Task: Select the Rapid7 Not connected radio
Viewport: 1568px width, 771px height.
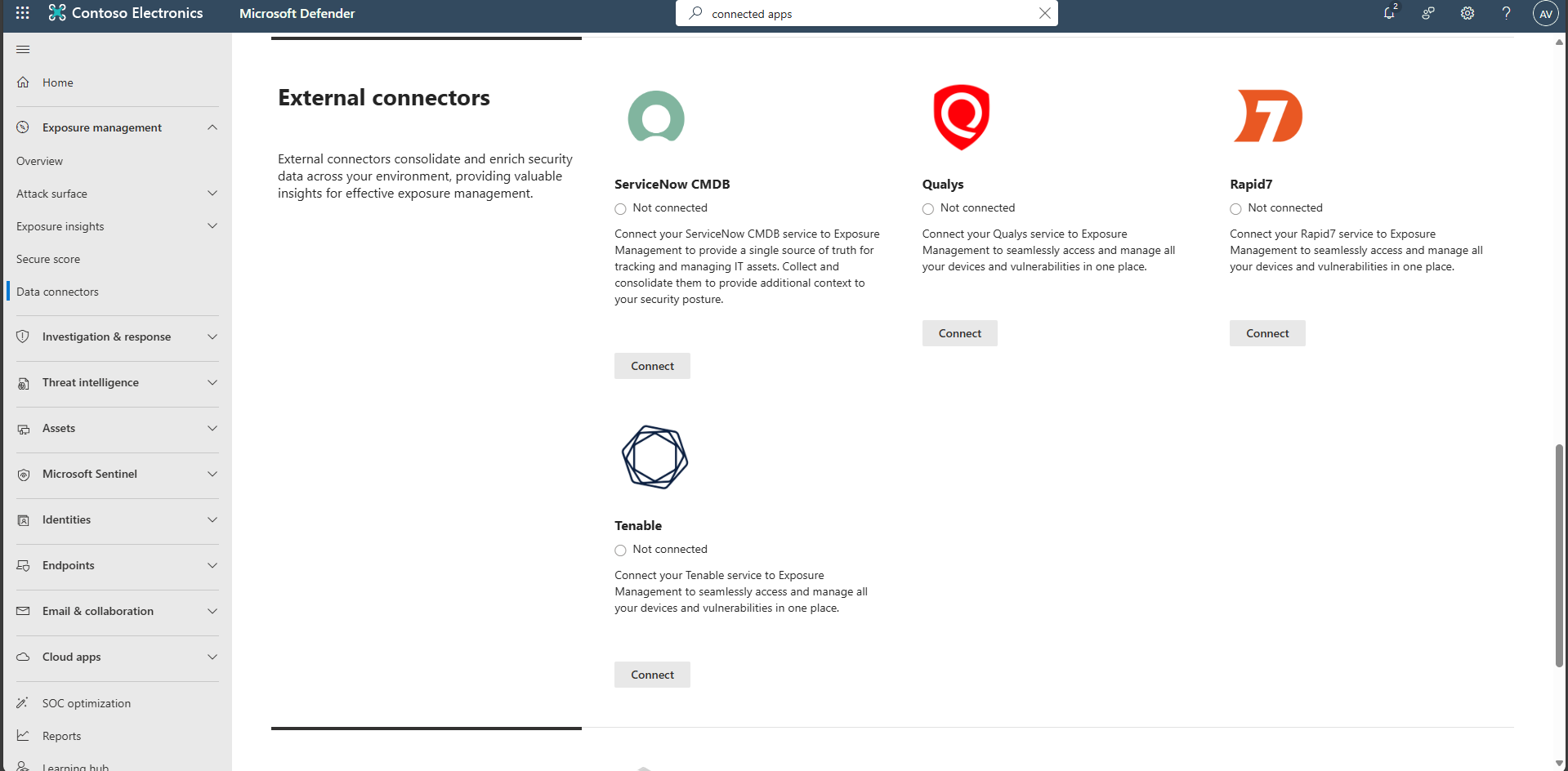Action: click(x=1235, y=209)
